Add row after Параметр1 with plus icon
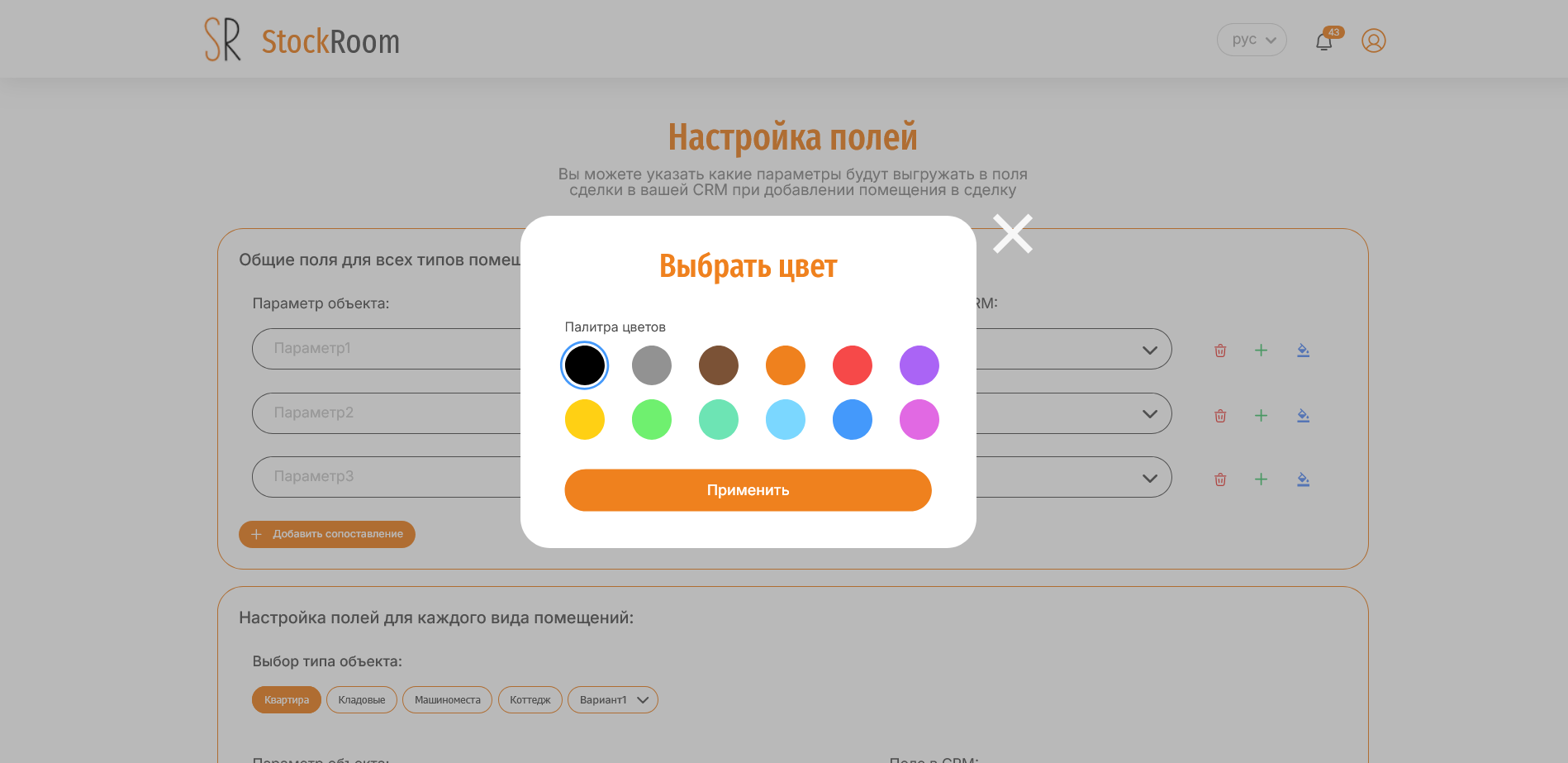This screenshot has width=1568, height=763. click(x=1261, y=351)
